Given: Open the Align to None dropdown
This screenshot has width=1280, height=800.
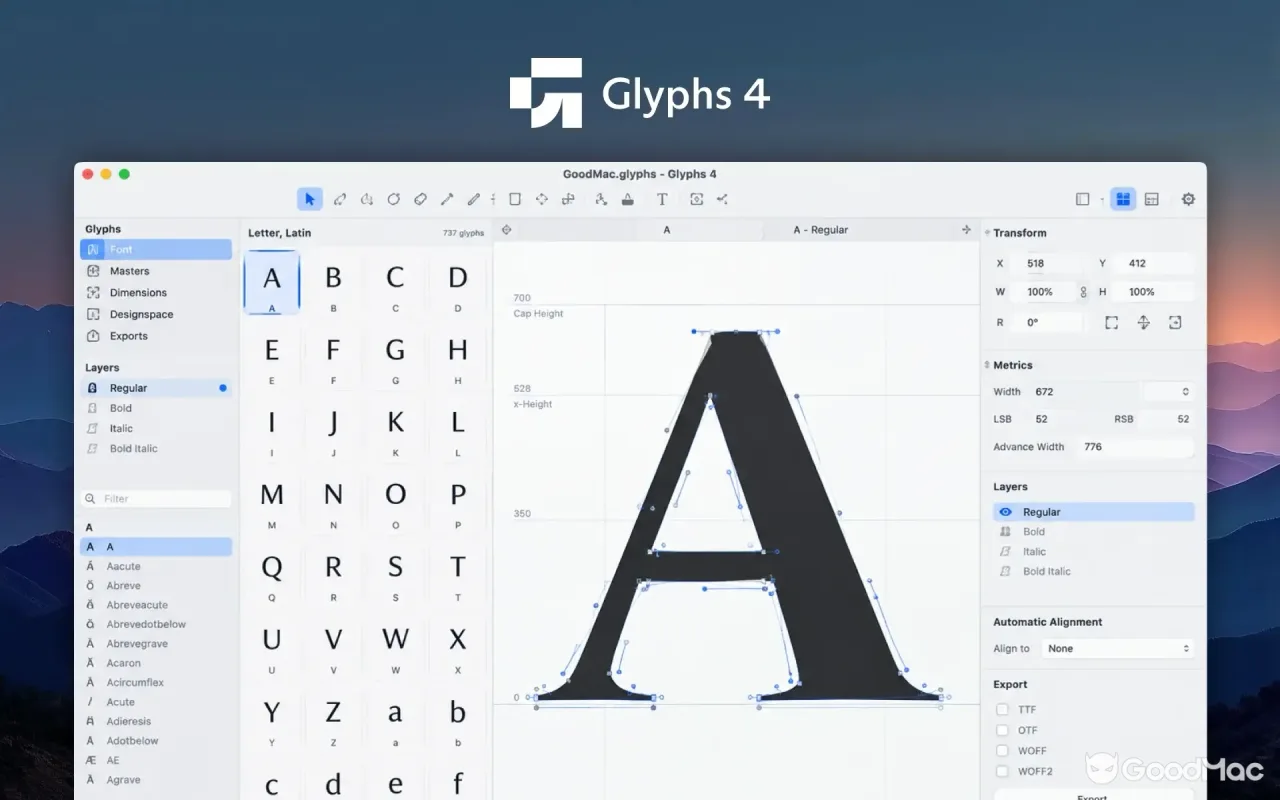Looking at the screenshot, I should (1118, 648).
